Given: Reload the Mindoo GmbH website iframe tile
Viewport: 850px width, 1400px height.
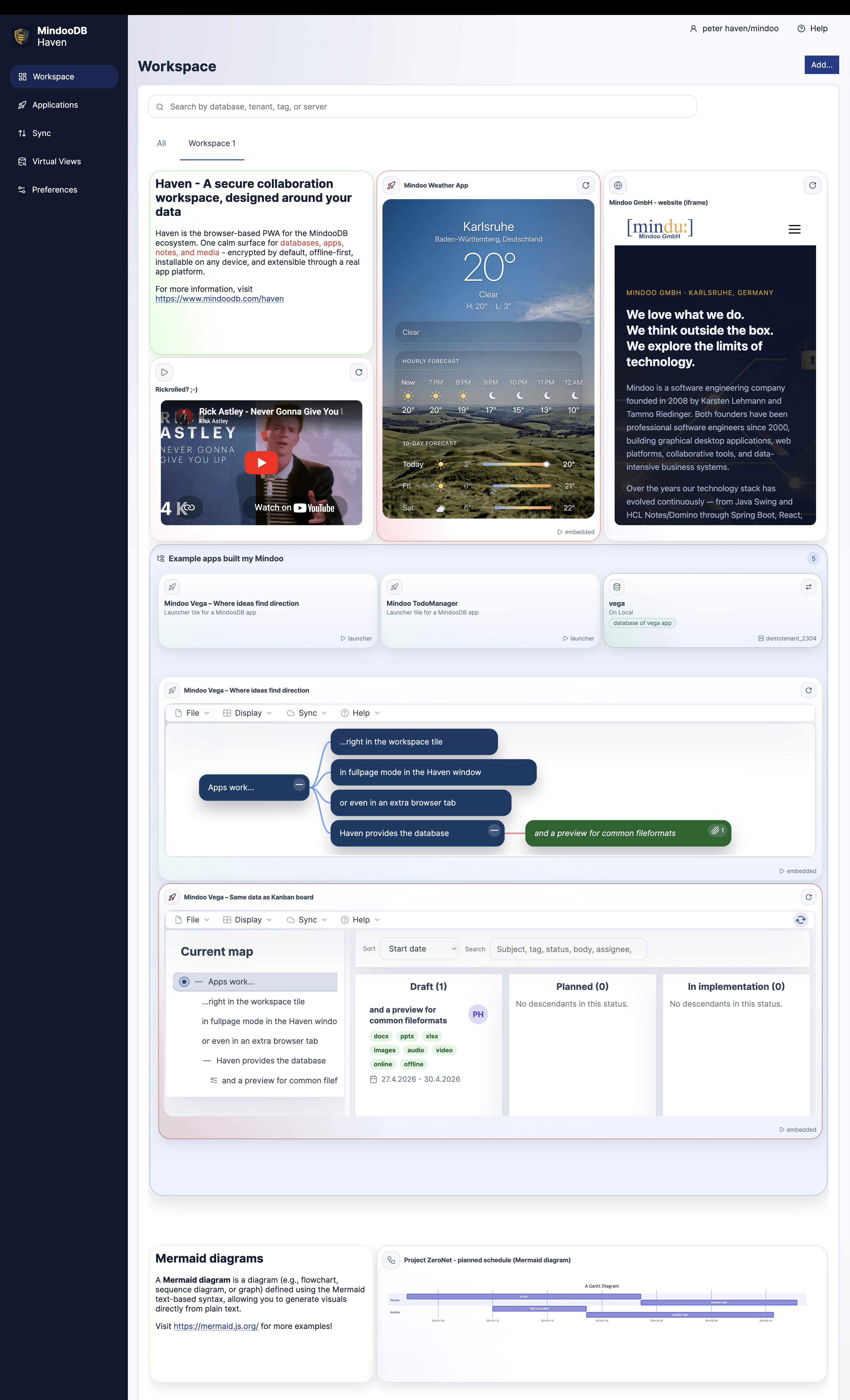Looking at the screenshot, I should pyautogui.click(x=813, y=185).
